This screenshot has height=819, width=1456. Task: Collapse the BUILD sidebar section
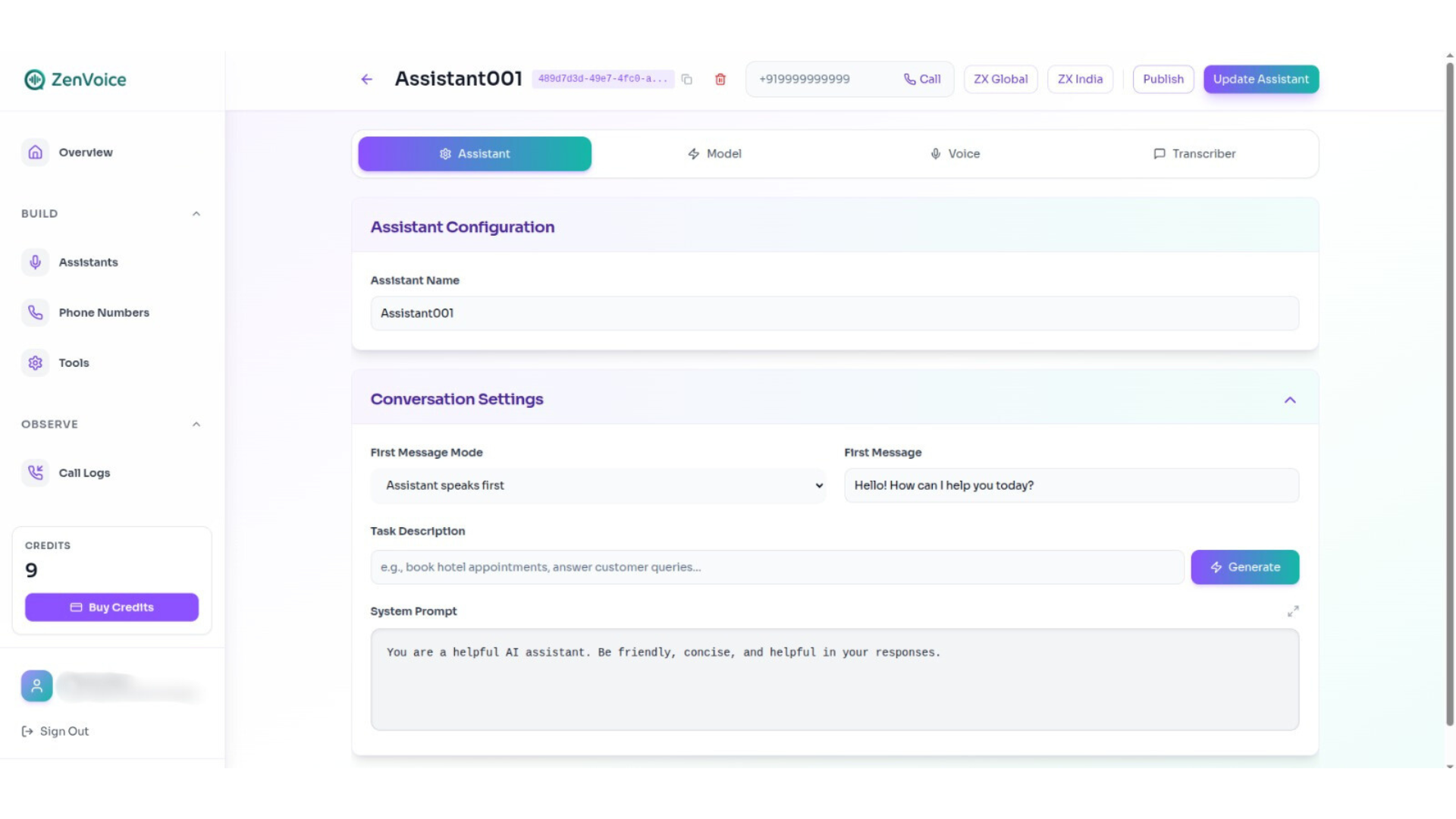pyautogui.click(x=196, y=214)
